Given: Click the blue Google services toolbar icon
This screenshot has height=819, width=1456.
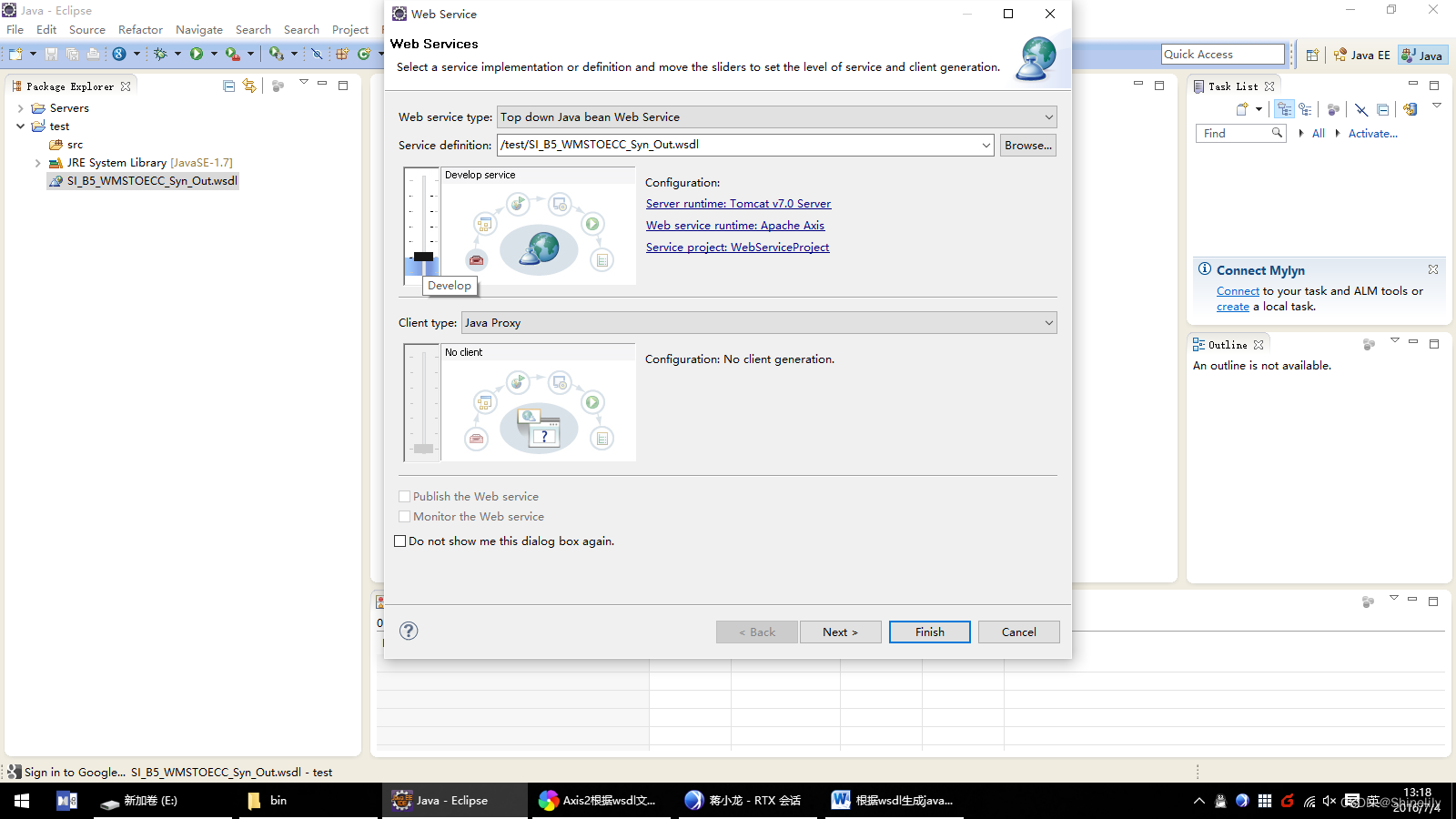Looking at the screenshot, I should [x=119, y=54].
